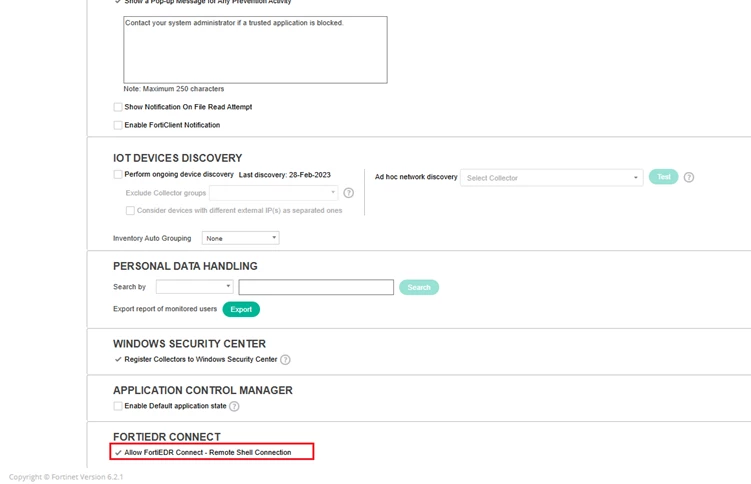Toggle Allow FortiEDR Connect Remote Shell Connection
The width and height of the screenshot is (751, 484).
point(118,452)
